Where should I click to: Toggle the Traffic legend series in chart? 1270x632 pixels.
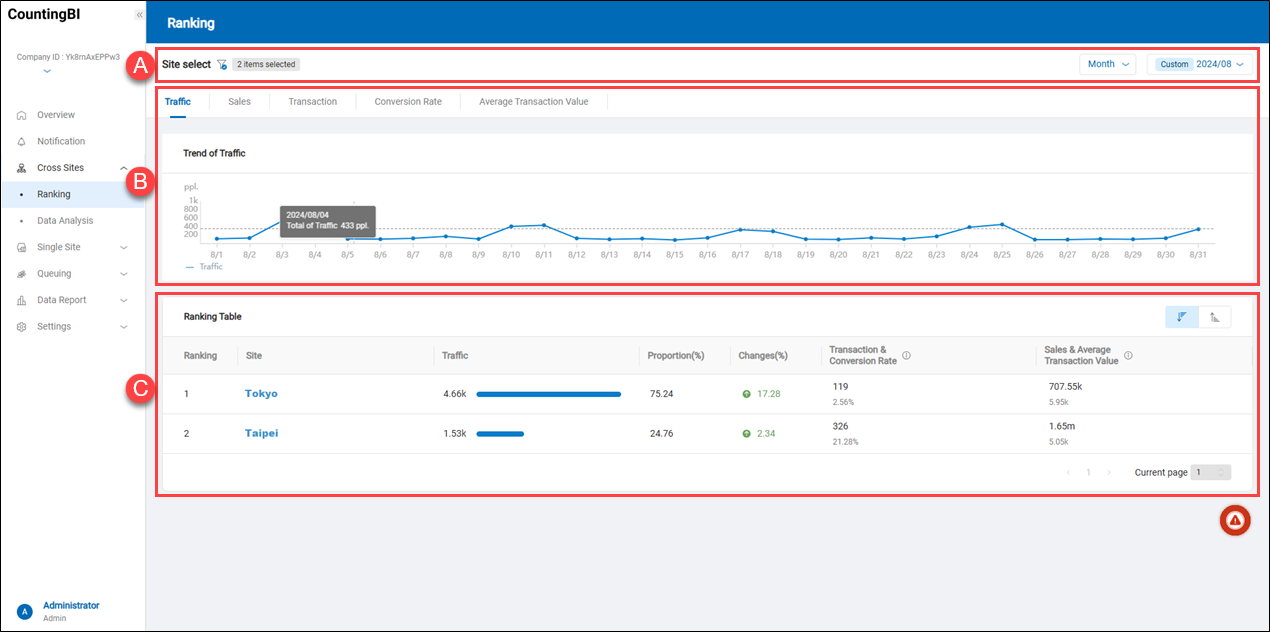pyautogui.click(x=204, y=267)
